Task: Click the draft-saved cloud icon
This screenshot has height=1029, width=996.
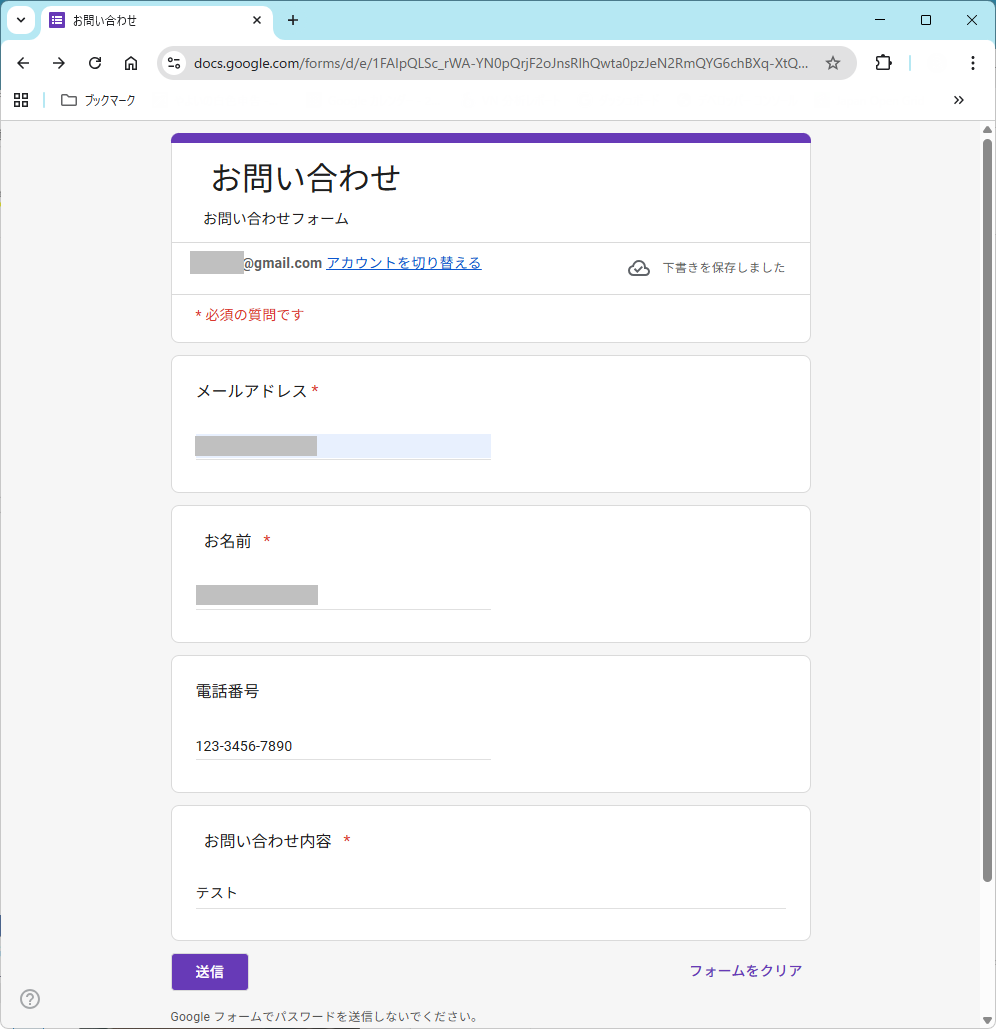Action: 639,267
